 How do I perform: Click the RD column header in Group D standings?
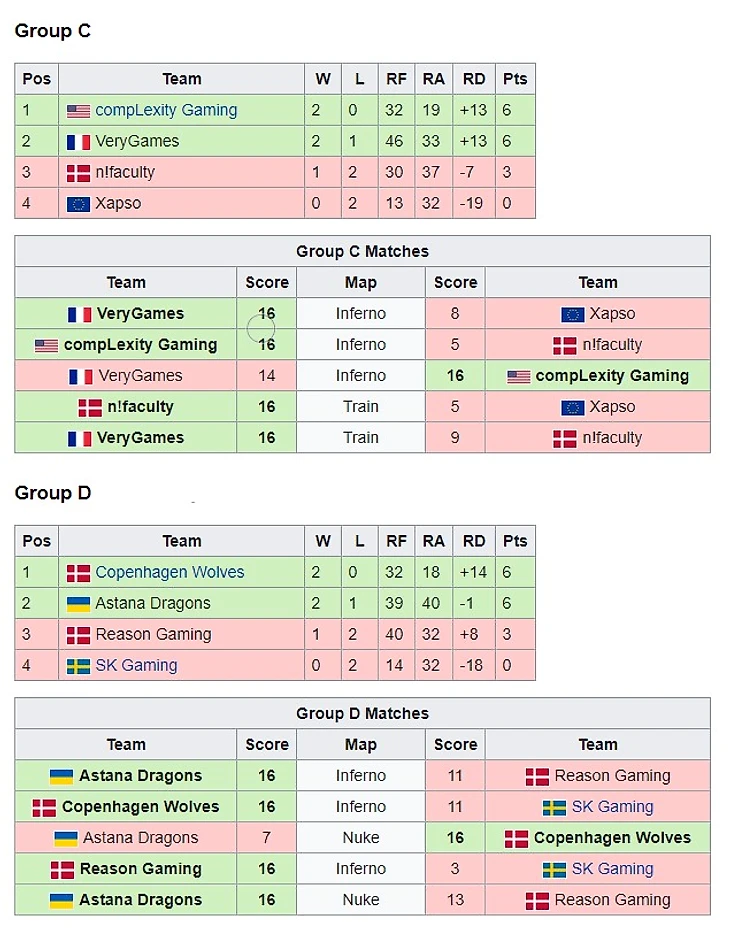click(474, 541)
